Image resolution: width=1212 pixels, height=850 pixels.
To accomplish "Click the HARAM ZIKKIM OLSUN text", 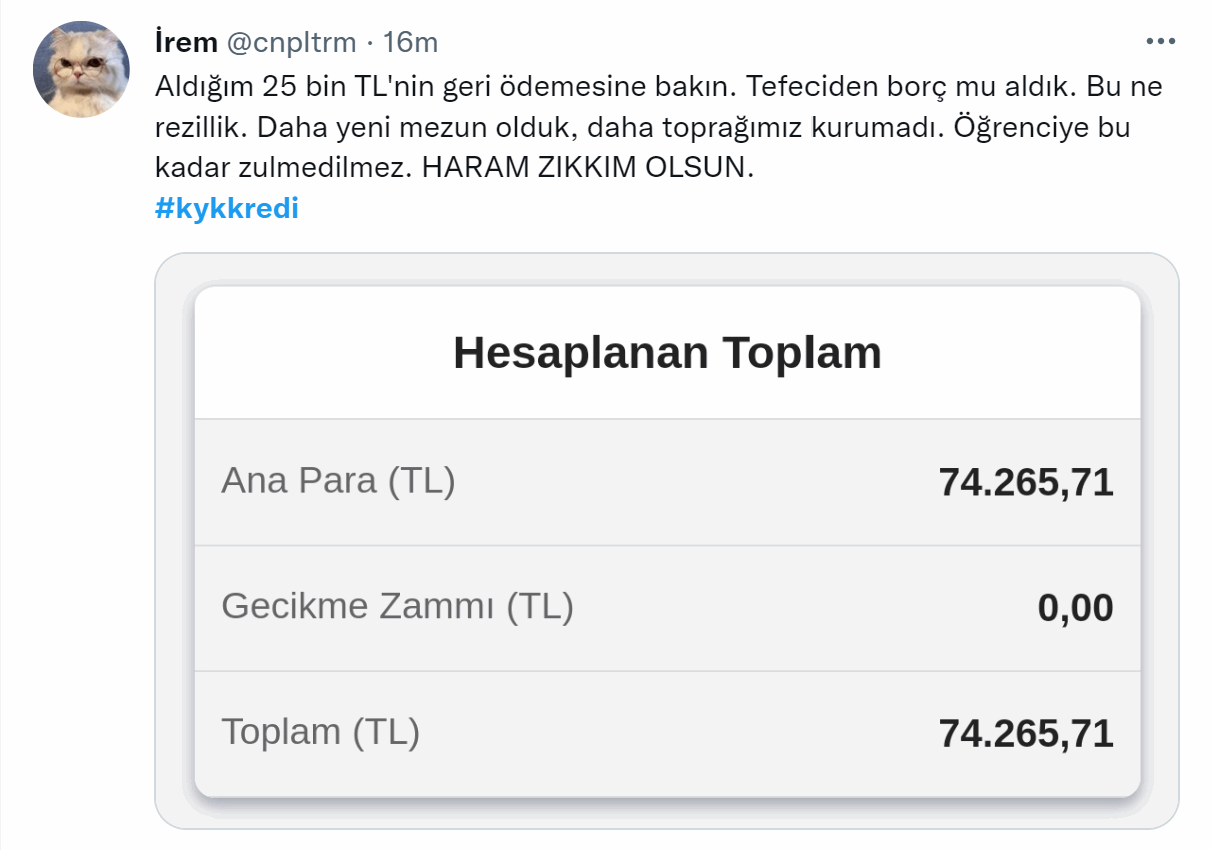I will click(587, 167).
